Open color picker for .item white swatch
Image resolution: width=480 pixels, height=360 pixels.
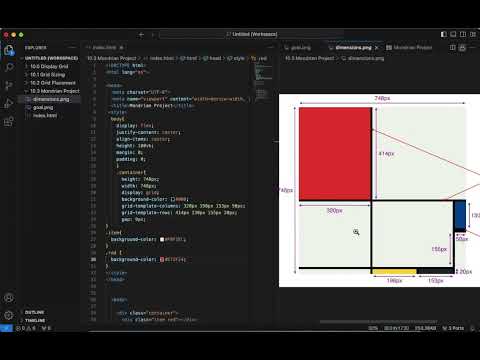click(162, 239)
